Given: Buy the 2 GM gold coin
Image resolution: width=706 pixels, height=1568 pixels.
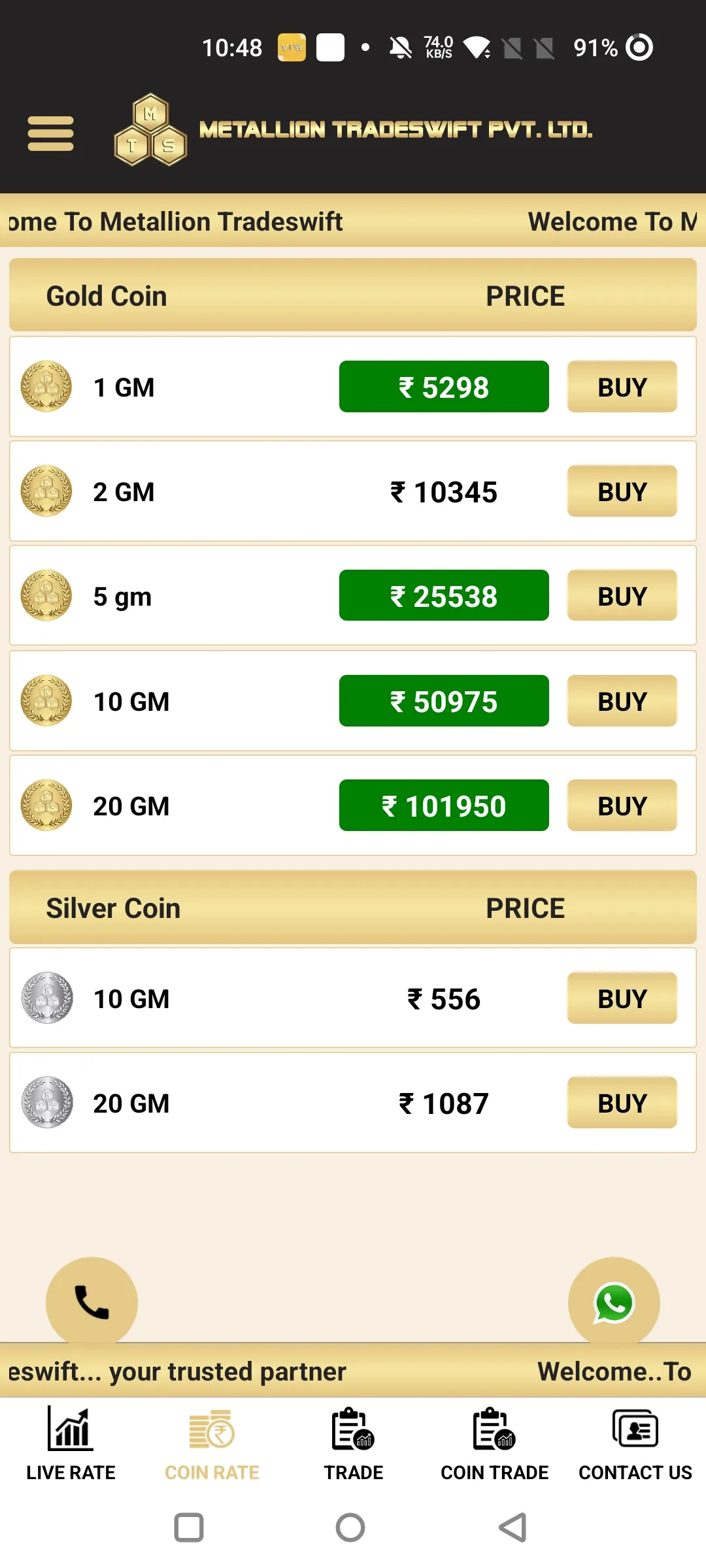Looking at the screenshot, I should click(622, 491).
